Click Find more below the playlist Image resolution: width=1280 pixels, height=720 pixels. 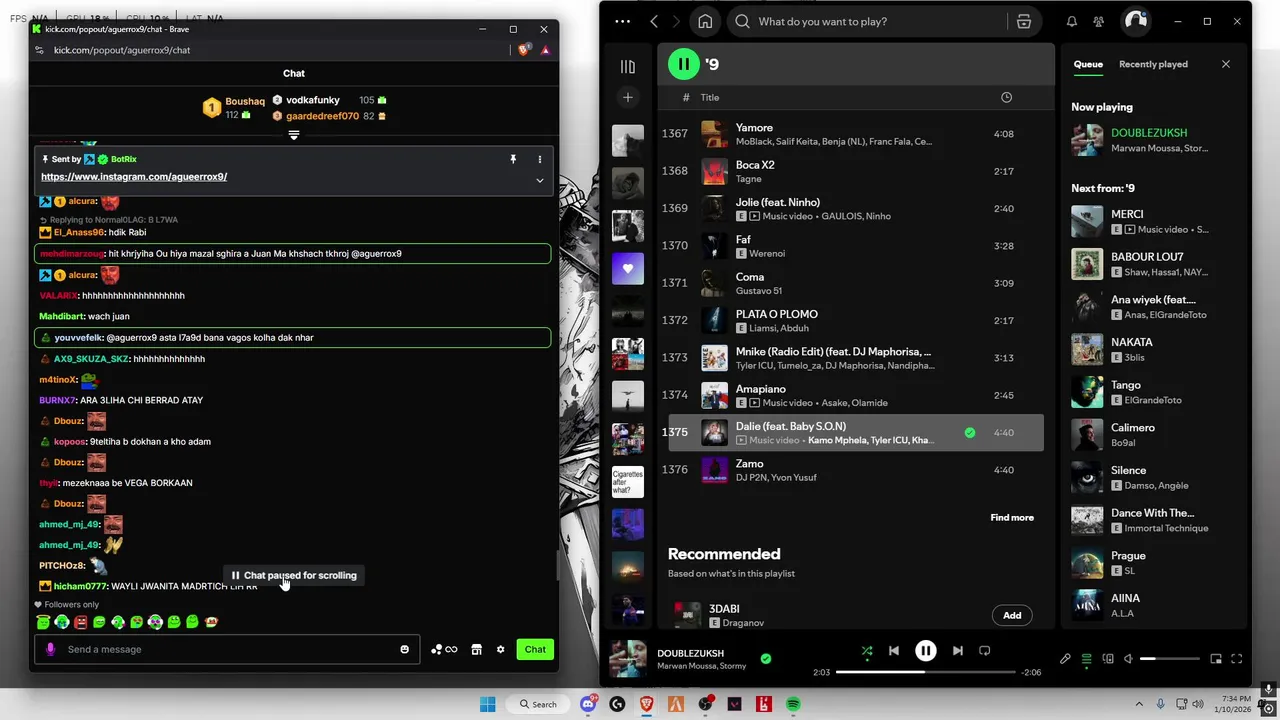(1012, 518)
